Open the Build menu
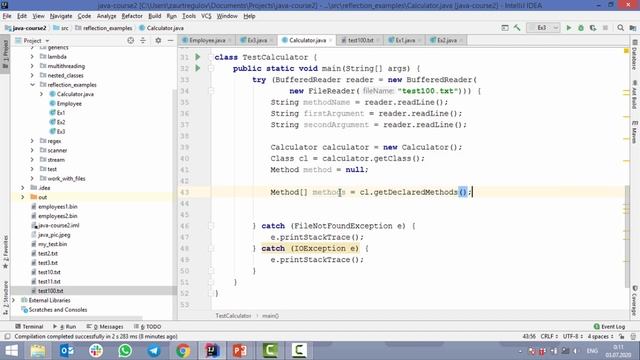This screenshot has height=360, width=640. [154, 16]
